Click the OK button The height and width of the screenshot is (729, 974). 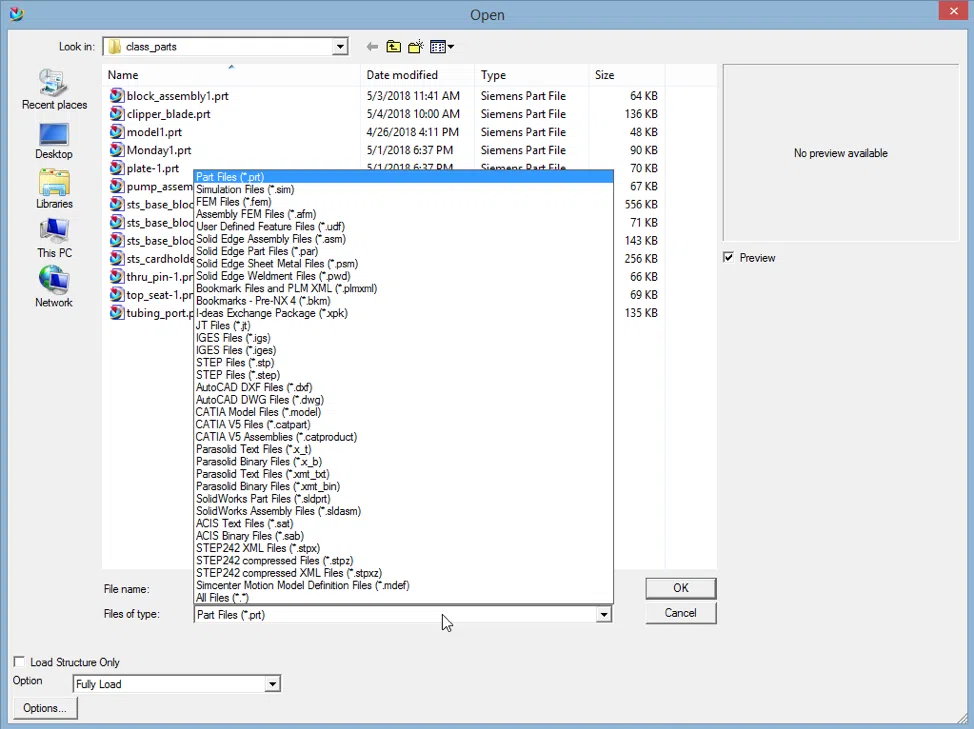681,588
